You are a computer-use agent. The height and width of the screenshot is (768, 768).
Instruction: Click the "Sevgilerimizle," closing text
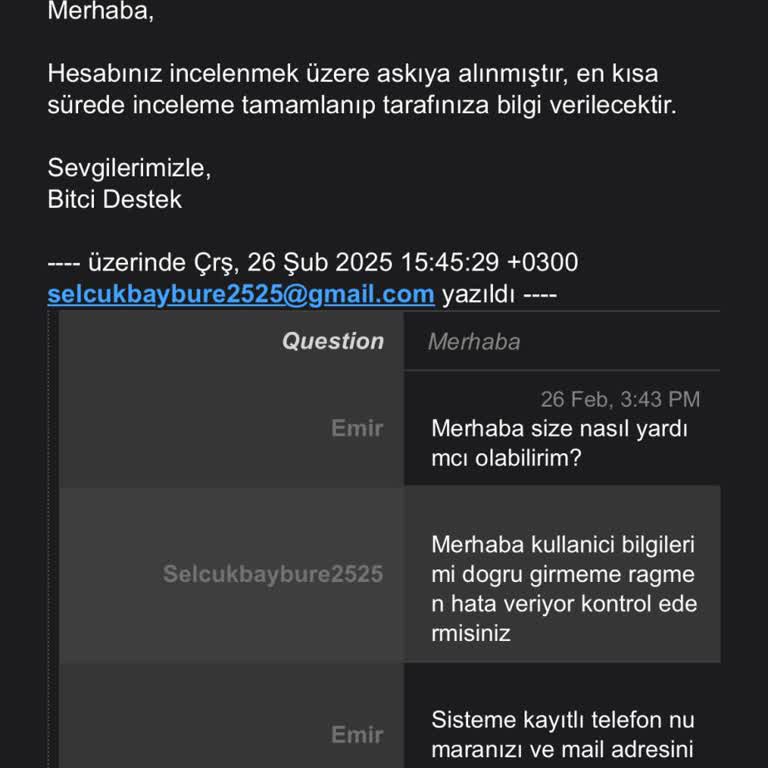[x=129, y=168]
